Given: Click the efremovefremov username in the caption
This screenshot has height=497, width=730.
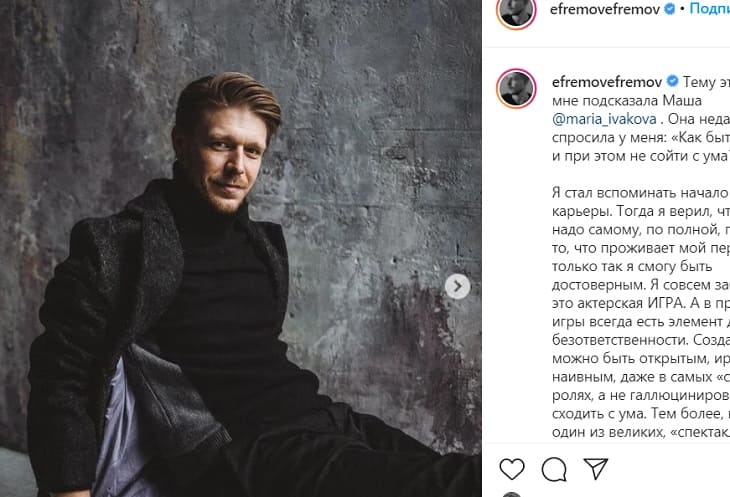Looking at the screenshot, I should [x=606, y=80].
